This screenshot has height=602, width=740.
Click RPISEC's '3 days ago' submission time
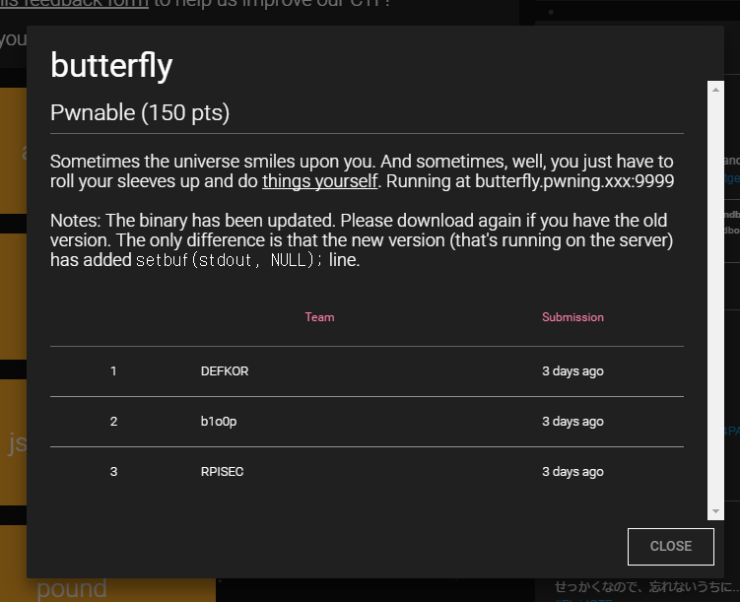tap(572, 471)
